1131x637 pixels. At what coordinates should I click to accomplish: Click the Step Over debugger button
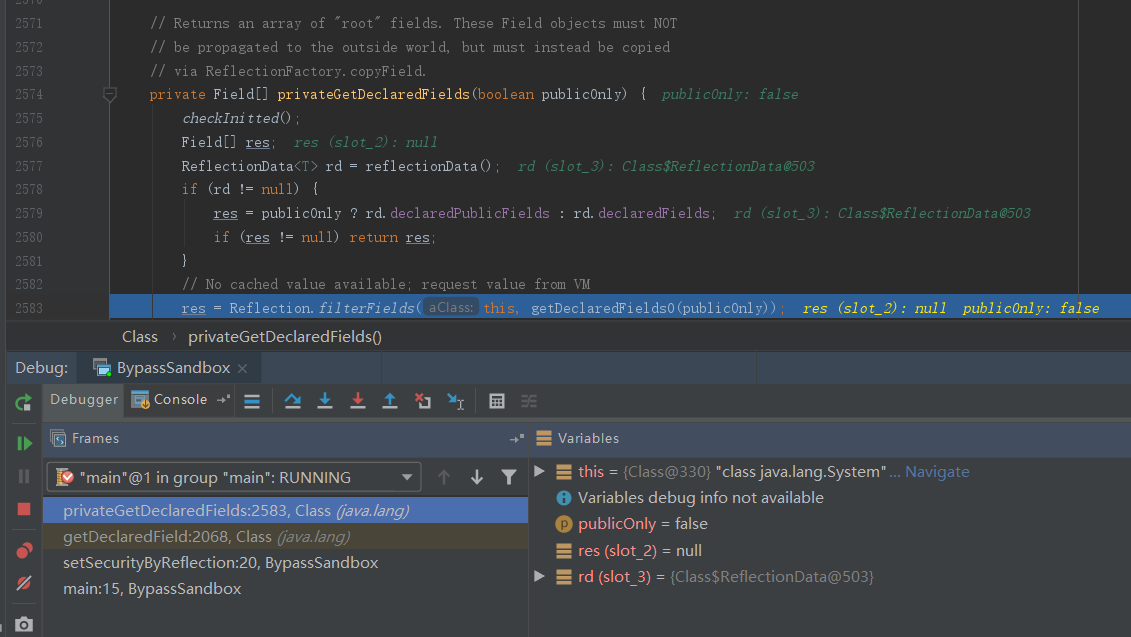click(x=292, y=401)
